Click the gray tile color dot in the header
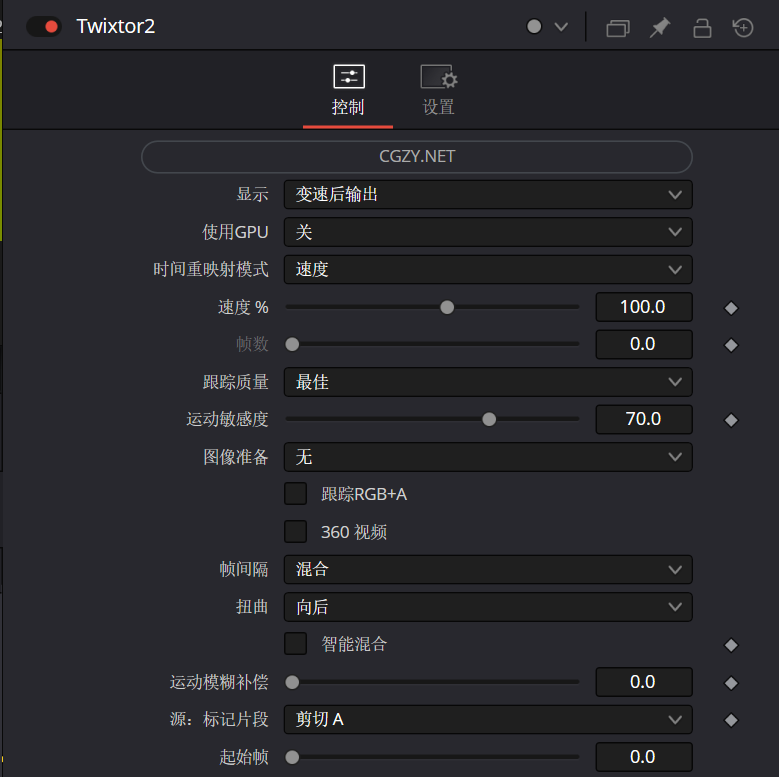This screenshot has height=777, width=779. [534, 26]
